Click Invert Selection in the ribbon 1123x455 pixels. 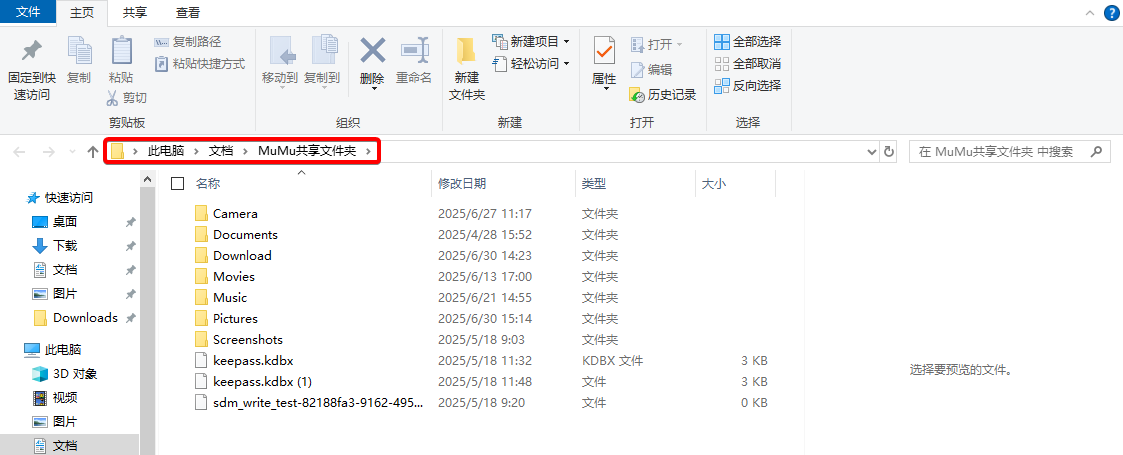click(747, 86)
